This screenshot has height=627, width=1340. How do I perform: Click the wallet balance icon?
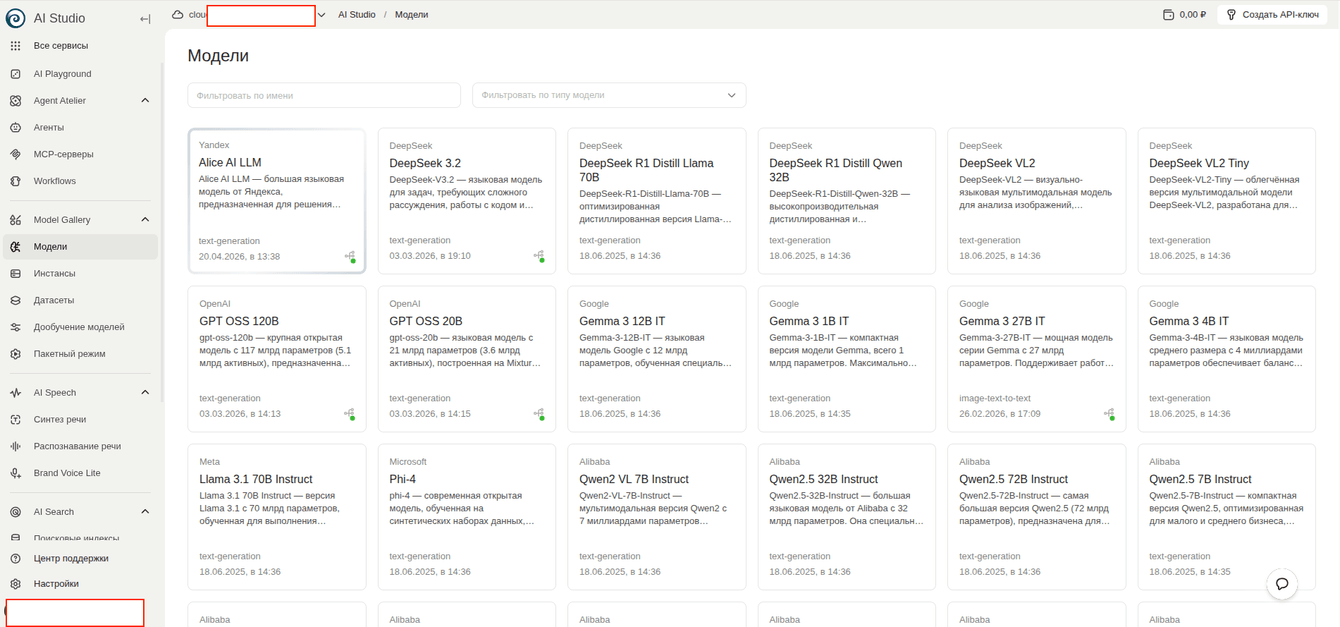1168,15
